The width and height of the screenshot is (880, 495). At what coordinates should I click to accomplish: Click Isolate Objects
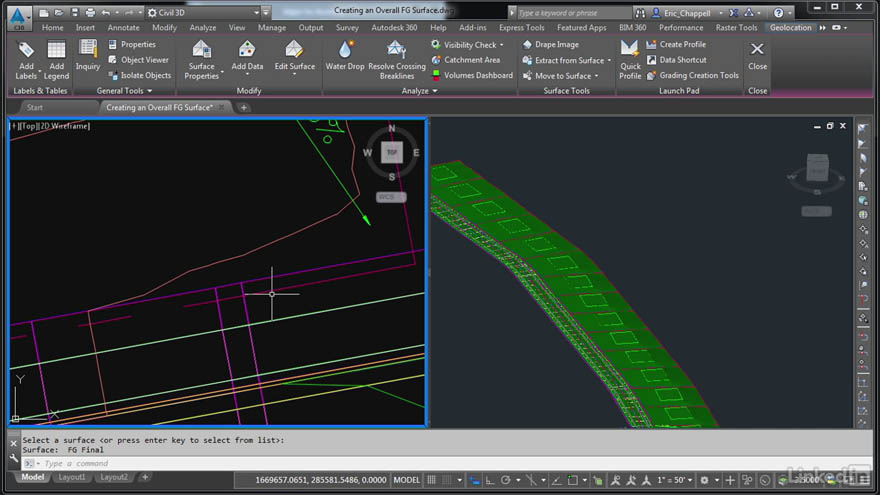[x=139, y=75]
